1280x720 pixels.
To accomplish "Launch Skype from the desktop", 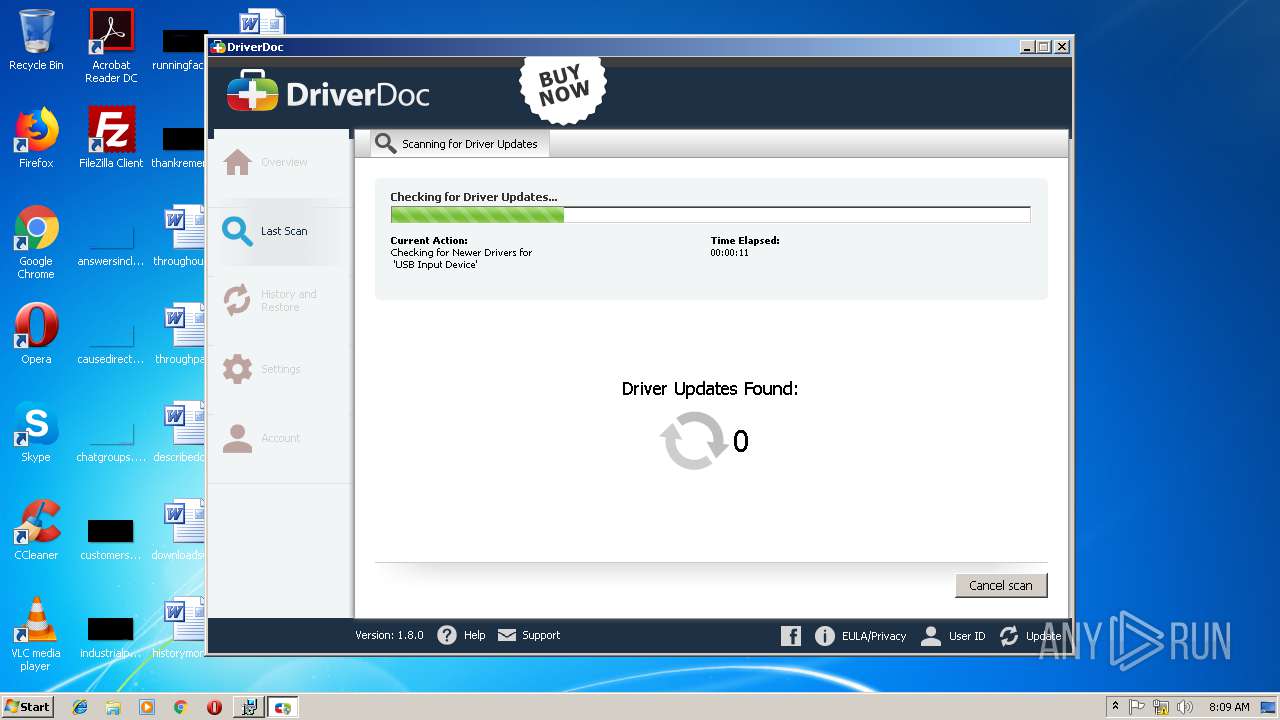I will point(36,431).
